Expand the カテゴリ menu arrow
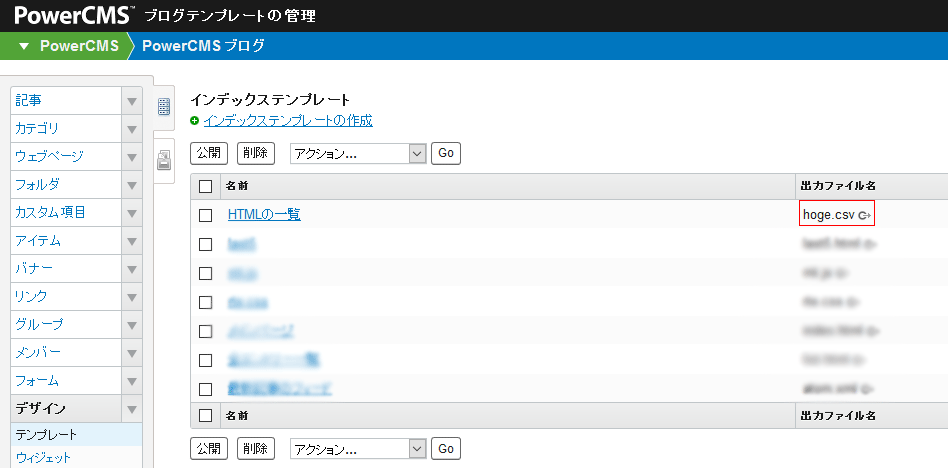The image size is (948, 468). click(132, 128)
